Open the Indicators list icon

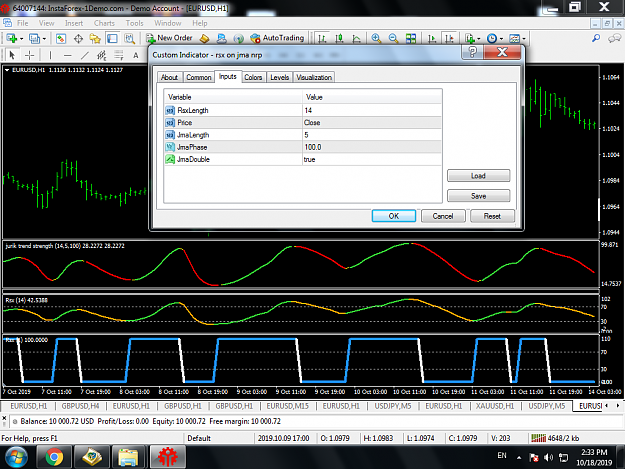coord(470,39)
